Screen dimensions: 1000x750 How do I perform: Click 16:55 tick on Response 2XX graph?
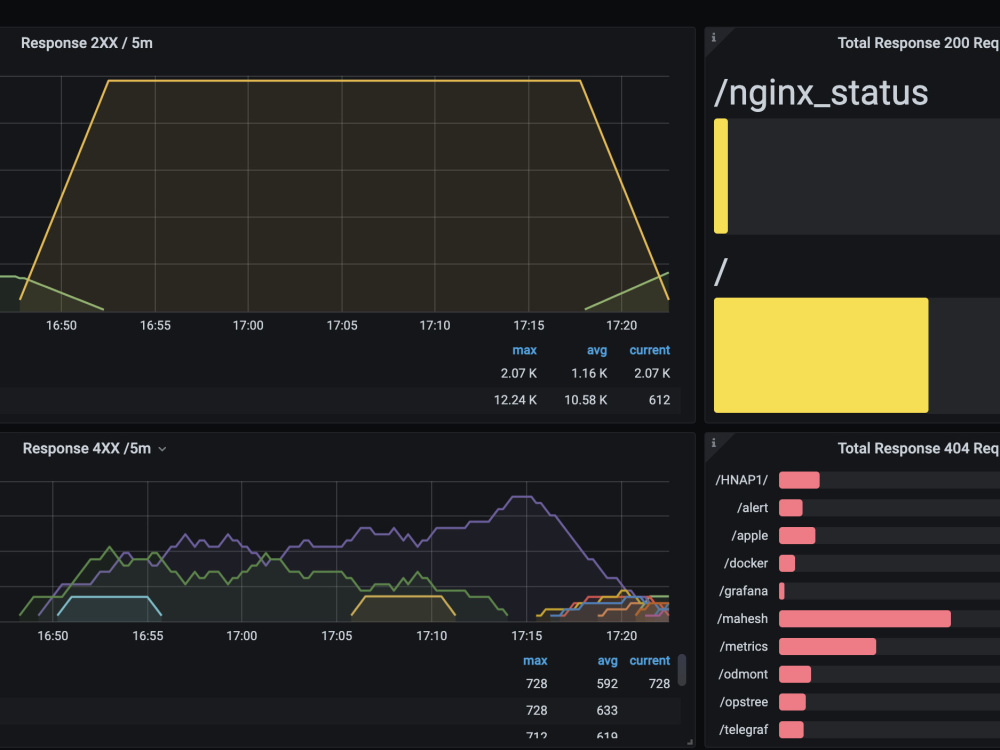click(155, 325)
